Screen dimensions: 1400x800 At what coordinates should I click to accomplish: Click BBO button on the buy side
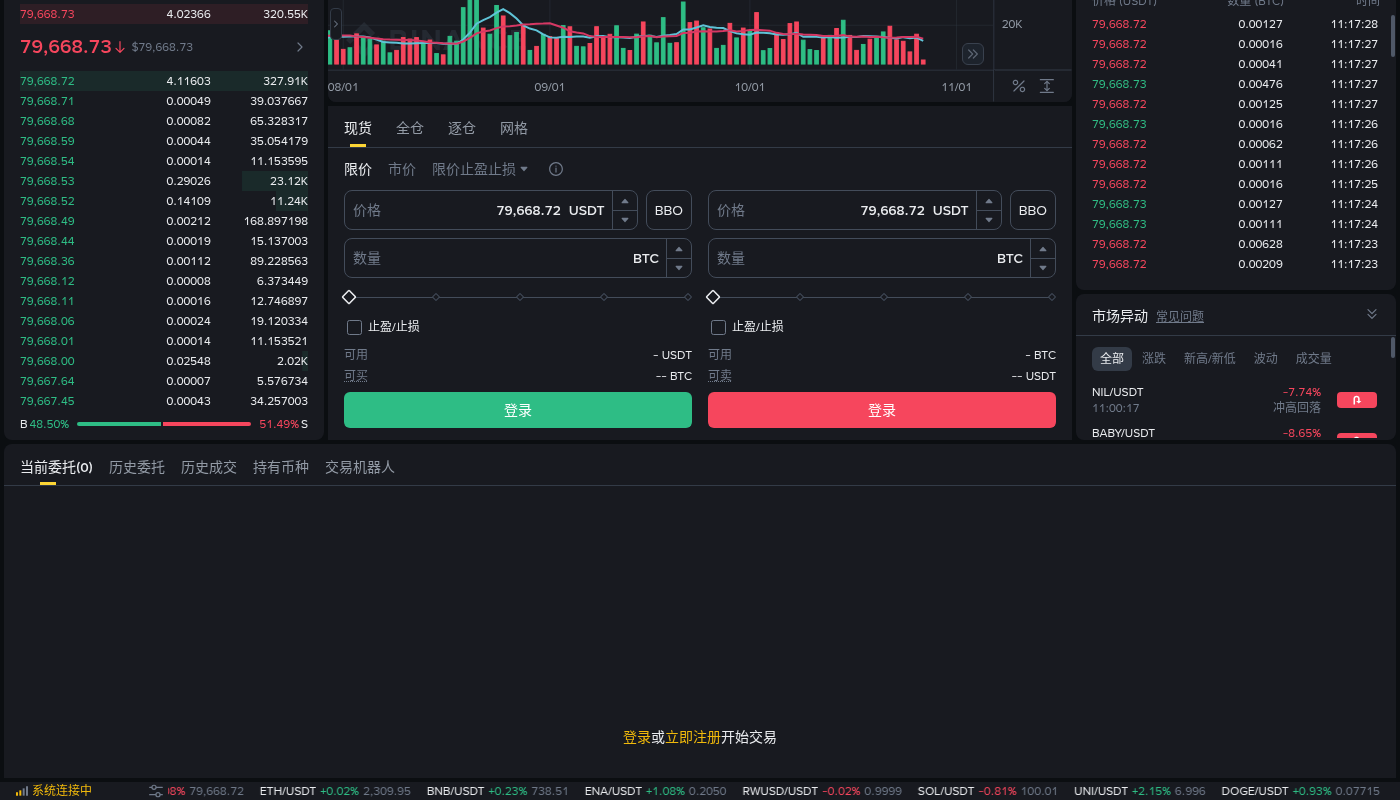[x=669, y=210]
